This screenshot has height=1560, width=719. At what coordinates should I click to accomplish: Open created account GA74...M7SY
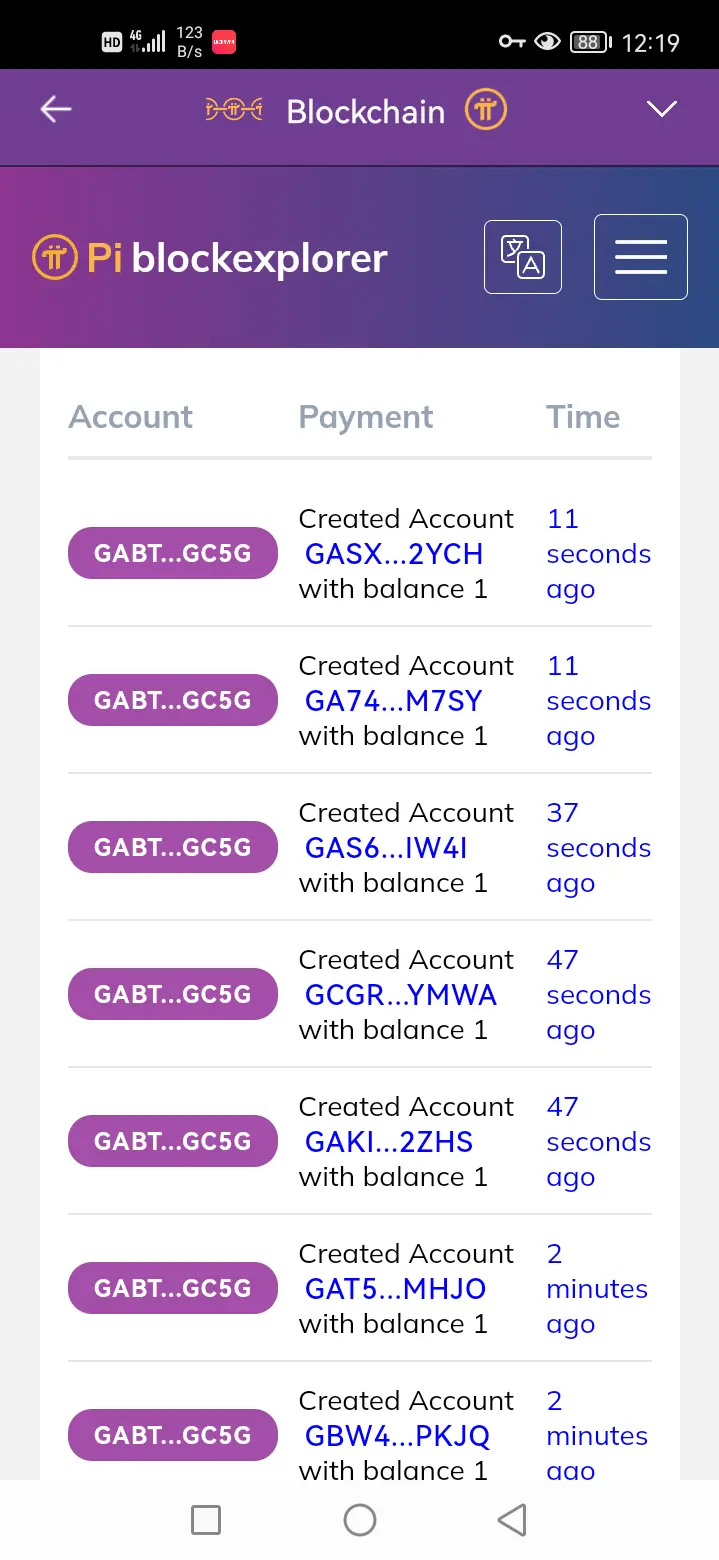[394, 701]
